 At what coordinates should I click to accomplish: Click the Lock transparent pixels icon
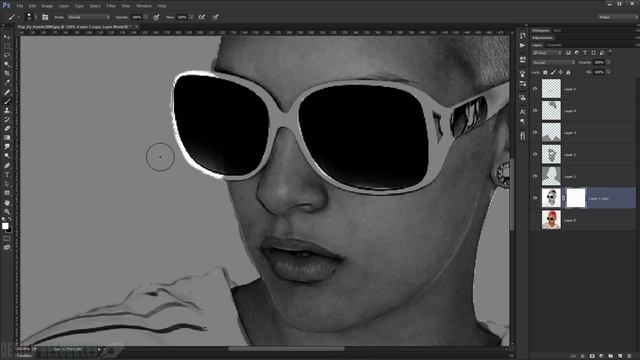coord(545,72)
